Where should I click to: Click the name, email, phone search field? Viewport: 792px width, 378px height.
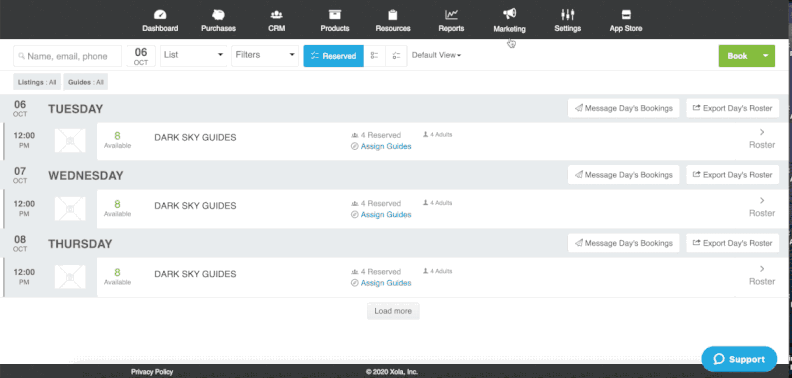pyautogui.click(x=67, y=56)
